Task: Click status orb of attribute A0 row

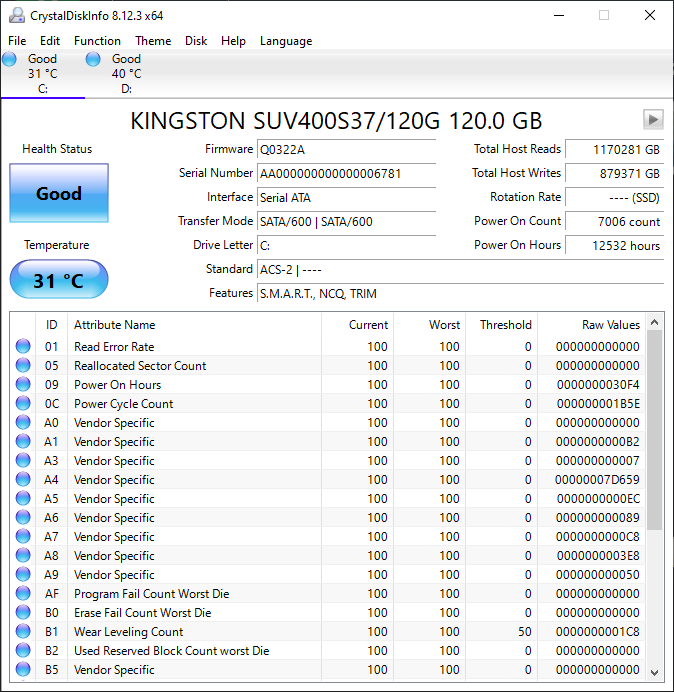Action: click(x=23, y=422)
